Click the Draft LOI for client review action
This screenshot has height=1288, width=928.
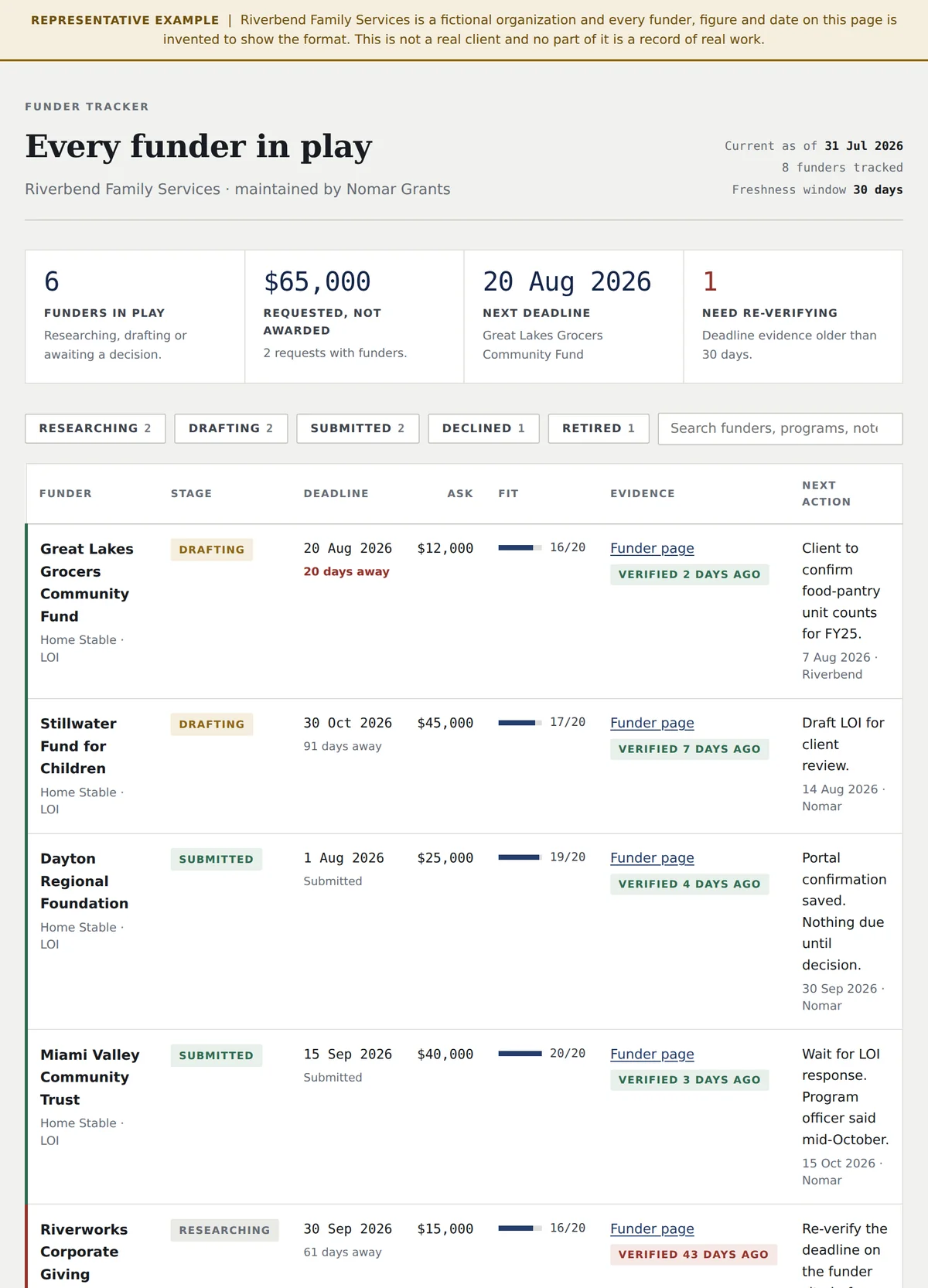[x=843, y=745]
